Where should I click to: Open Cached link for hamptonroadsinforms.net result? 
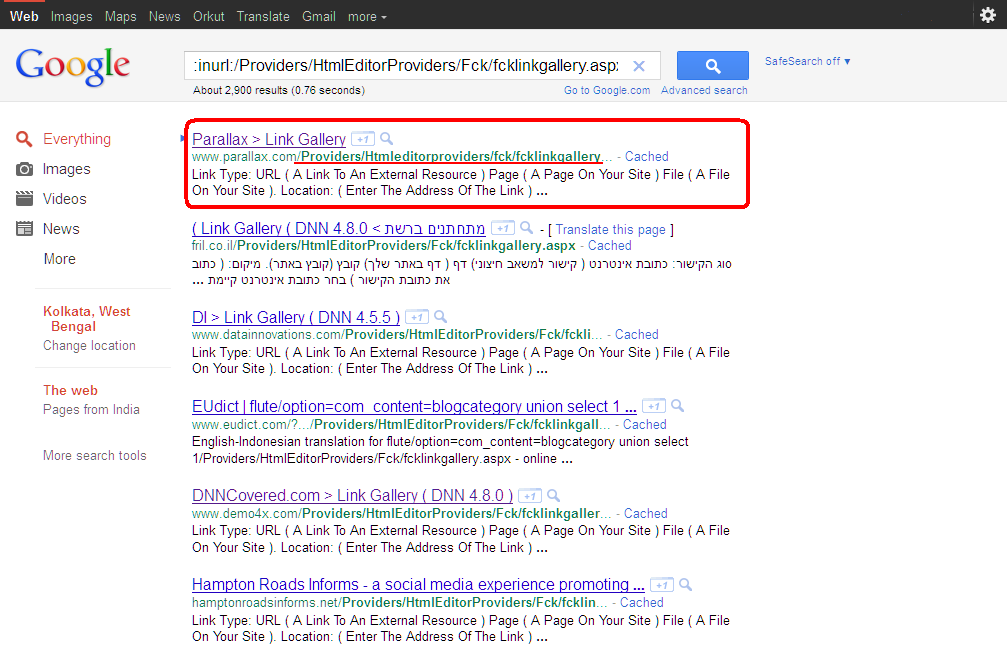coord(642,603)
